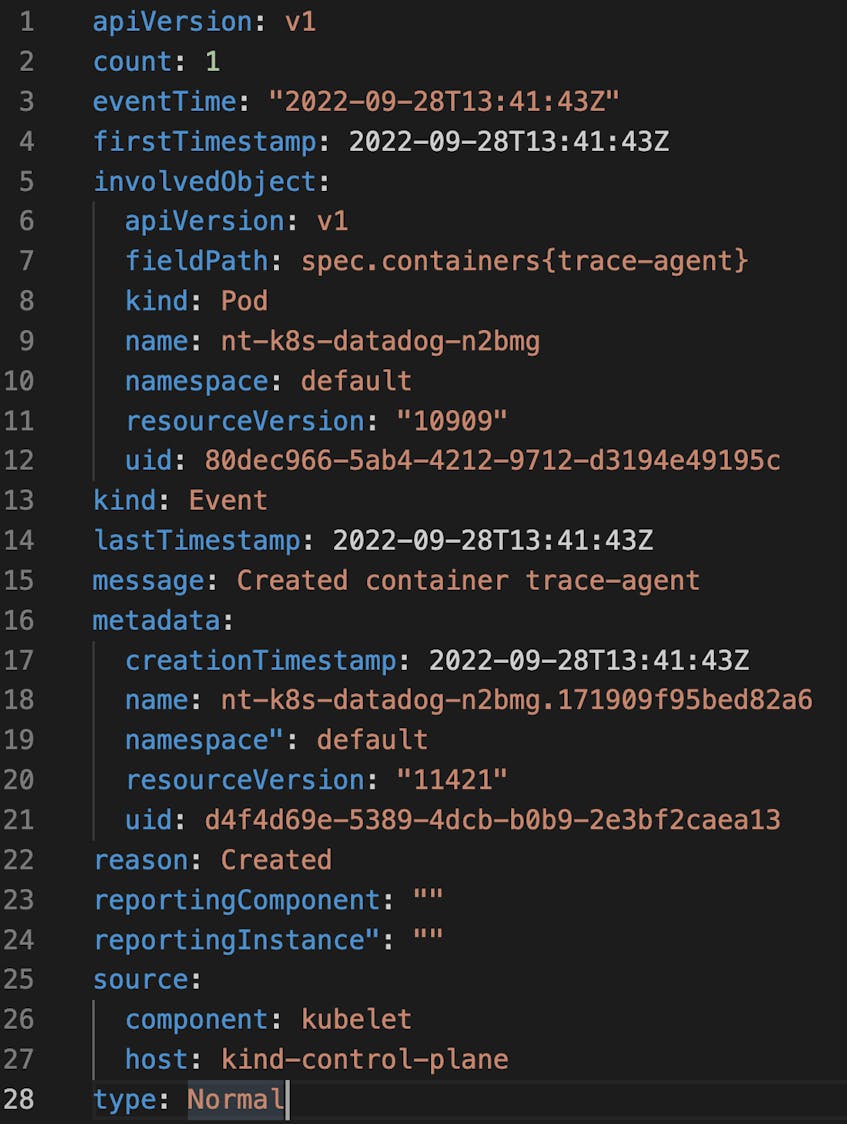This screenshot has width=847, height=1124.
Task: Select the count value 1
Action: tap(213, 62)
